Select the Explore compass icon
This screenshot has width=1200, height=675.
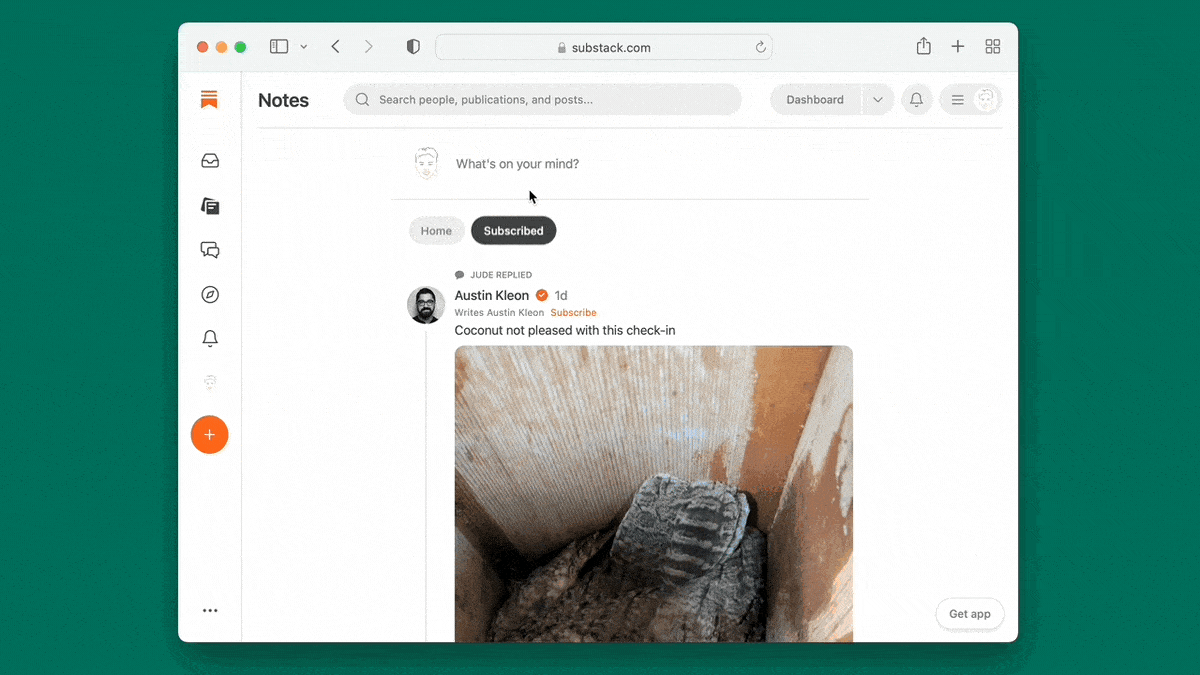point(209,294)
